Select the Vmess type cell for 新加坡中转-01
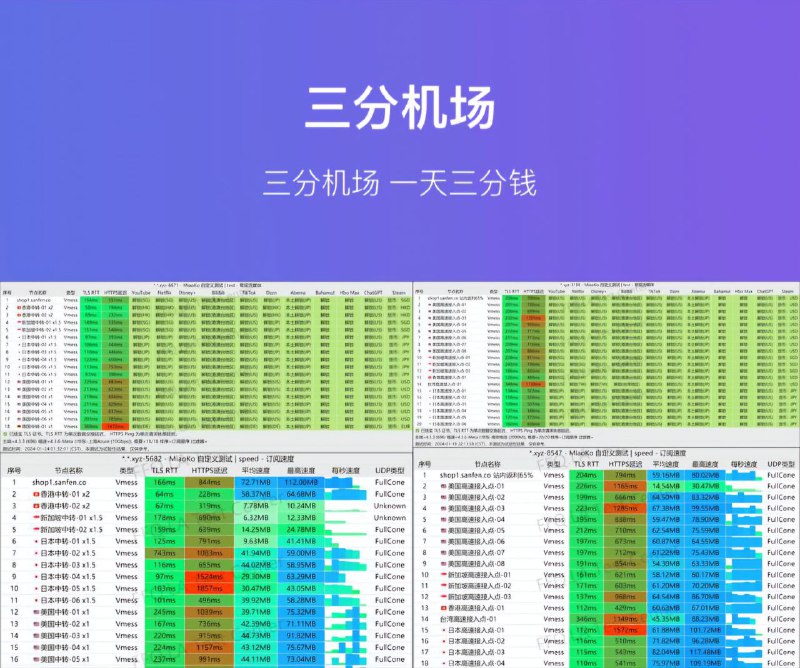 point(126,519)
